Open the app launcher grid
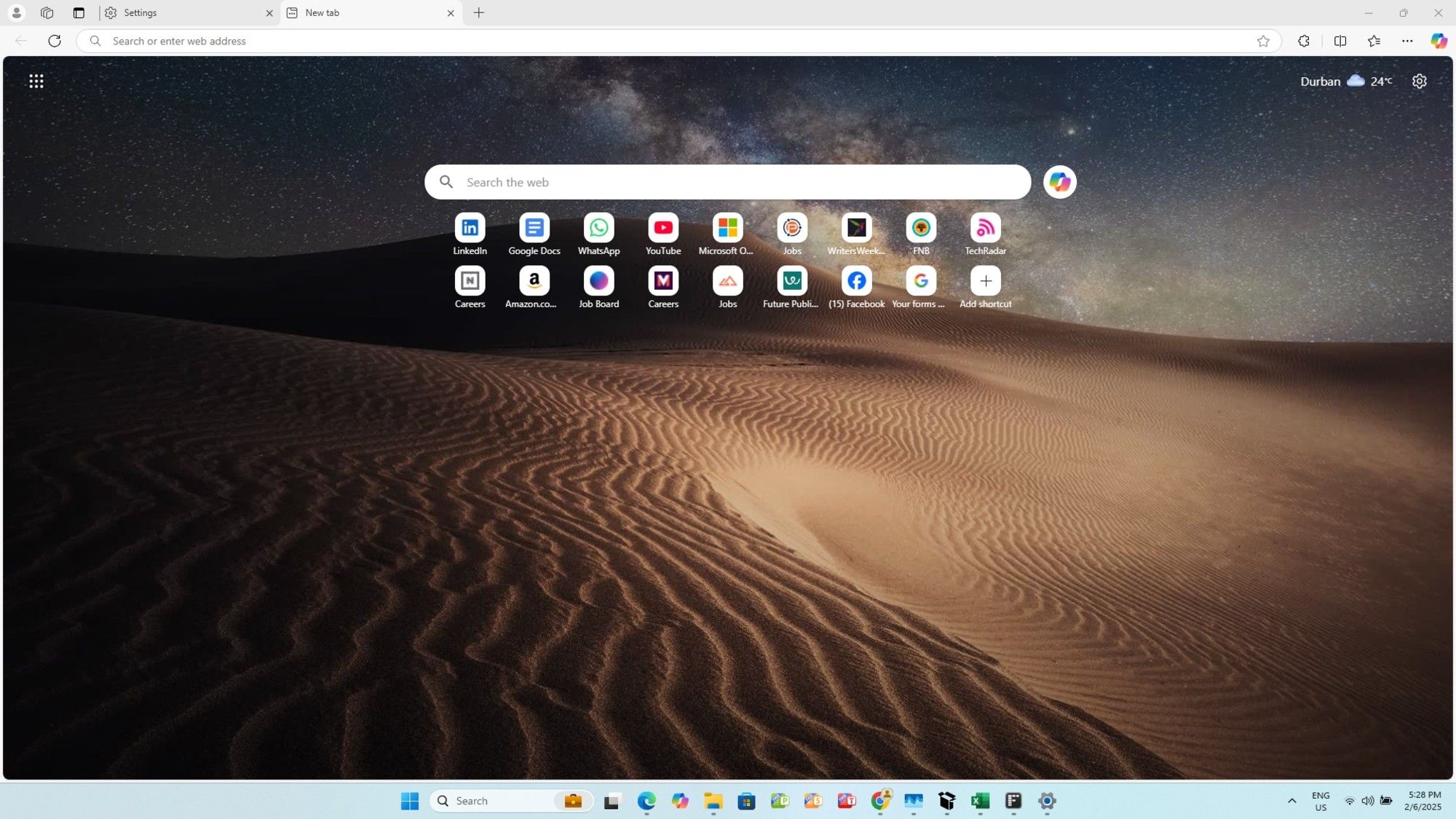The width and height of the screenshot is (1456, 819). pyautogui.click(x=36, y=81)
